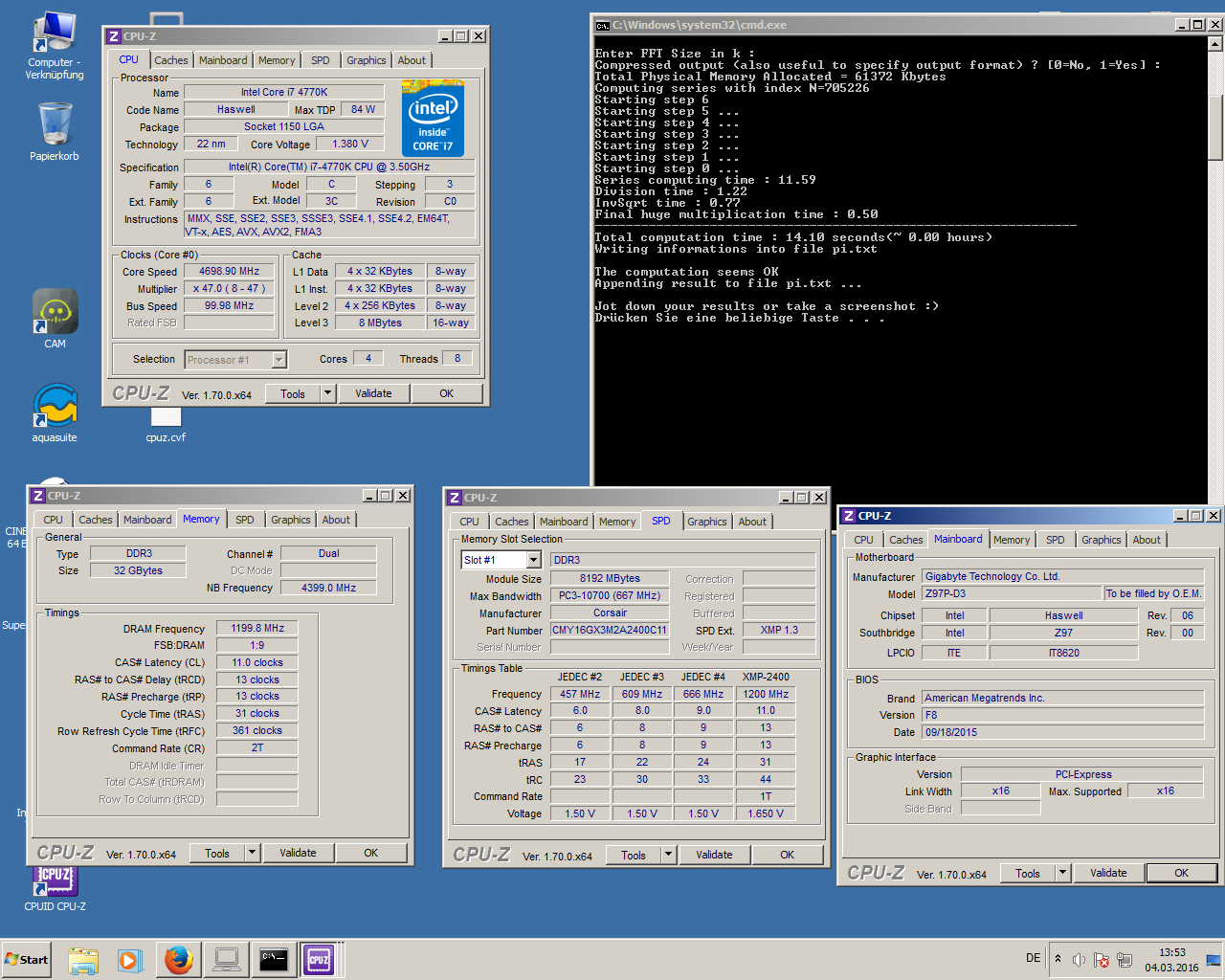Click the NB Frequency value 4399.0 MHz
The width and height of the screenshot is (1225, 980).
point(328,588)
